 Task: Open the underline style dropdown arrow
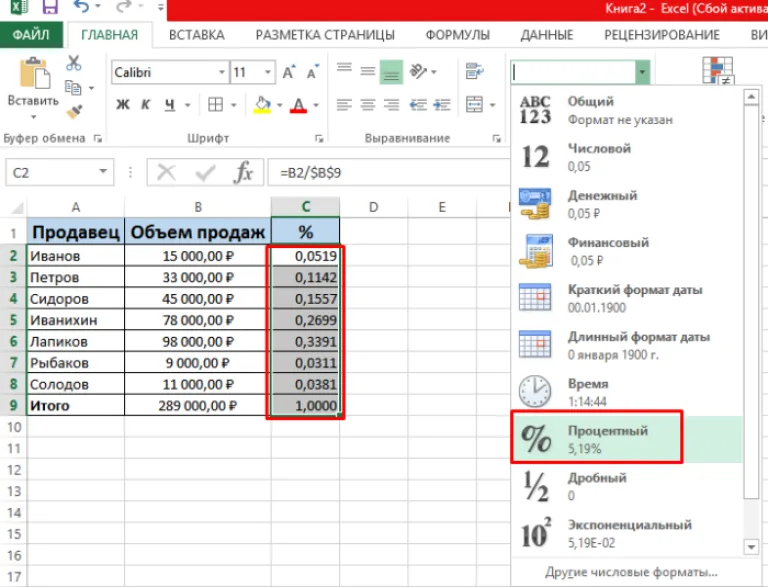[x=187, y=105]
